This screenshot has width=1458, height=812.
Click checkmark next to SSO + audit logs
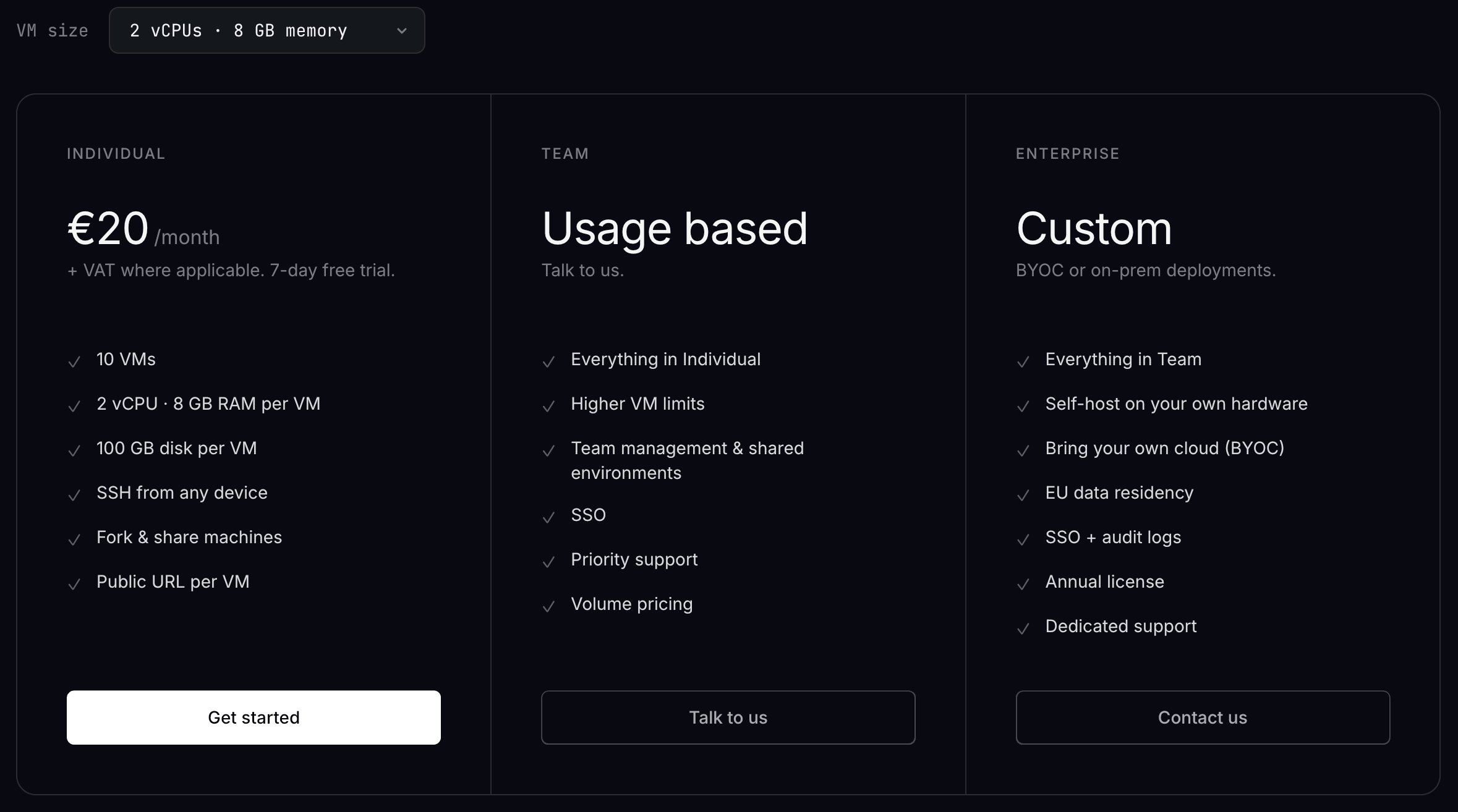(1023, 539)
